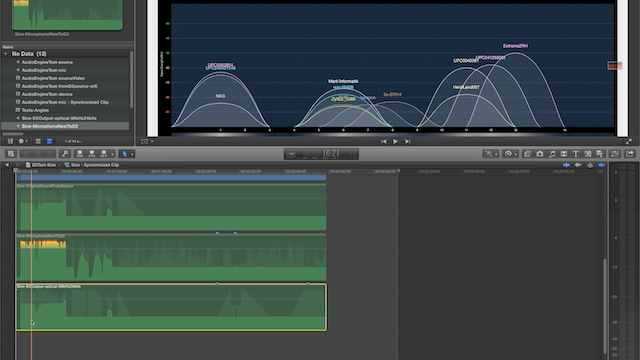Toggle audio skimming in the timeline

click(578, 165)
